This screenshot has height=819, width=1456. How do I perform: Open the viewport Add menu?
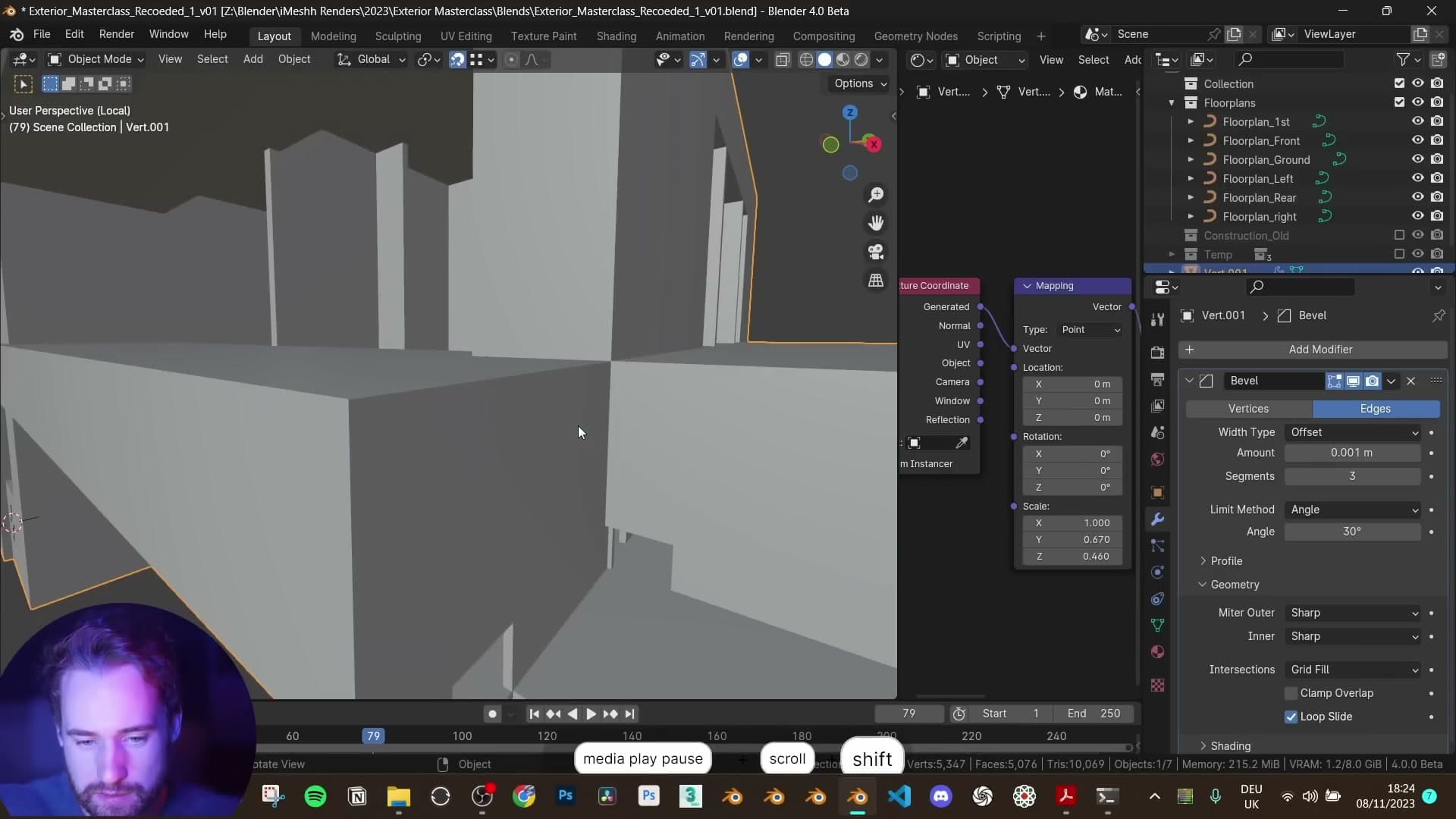click(253, 59)
